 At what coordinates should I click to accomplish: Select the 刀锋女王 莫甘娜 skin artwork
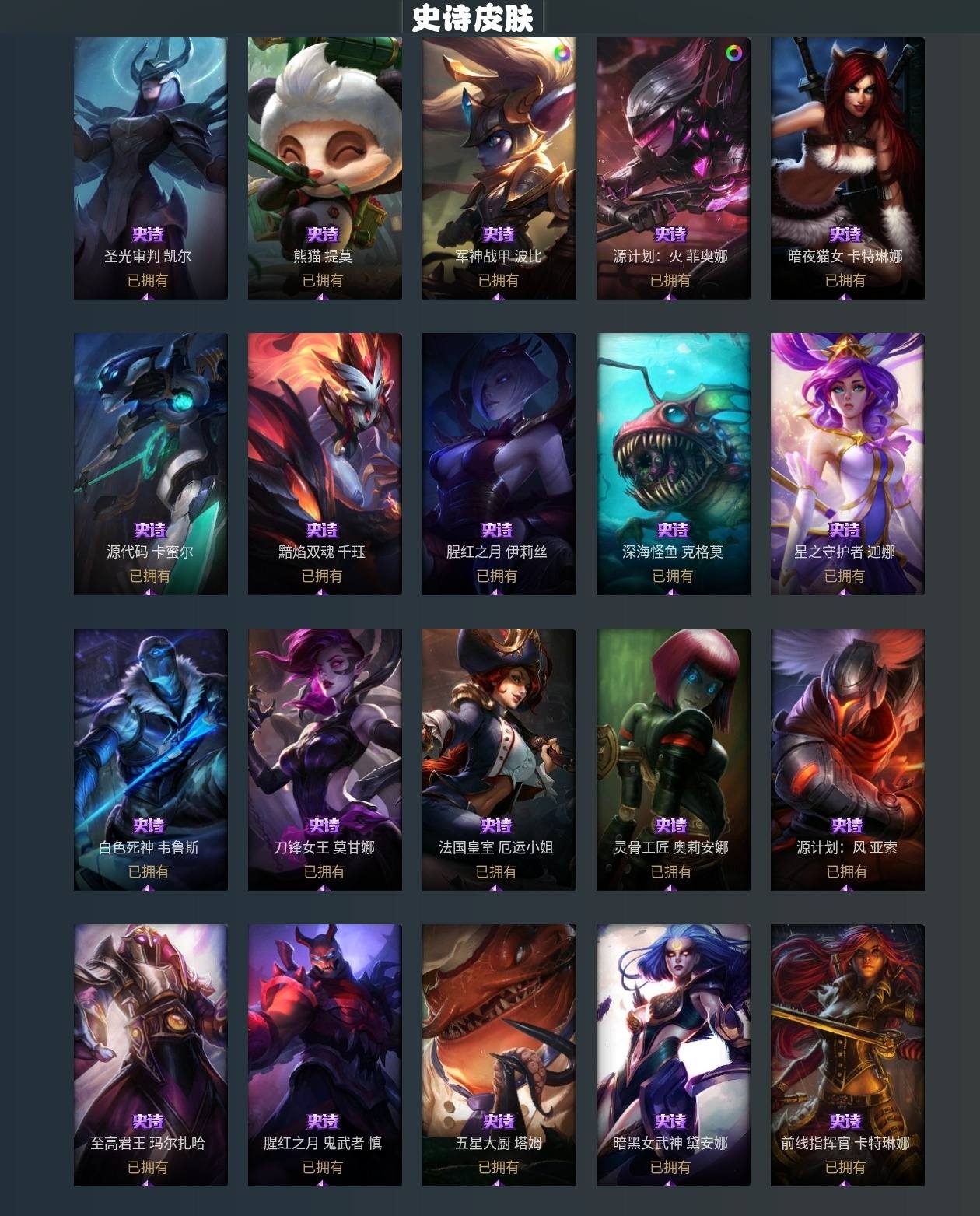(x=325, y=759)
